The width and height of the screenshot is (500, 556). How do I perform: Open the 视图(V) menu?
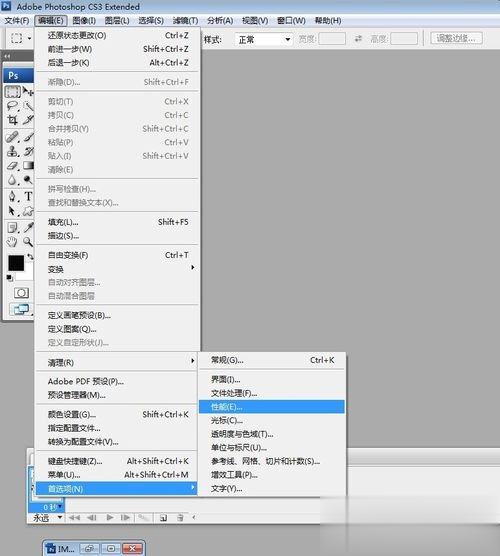(255, 21)
